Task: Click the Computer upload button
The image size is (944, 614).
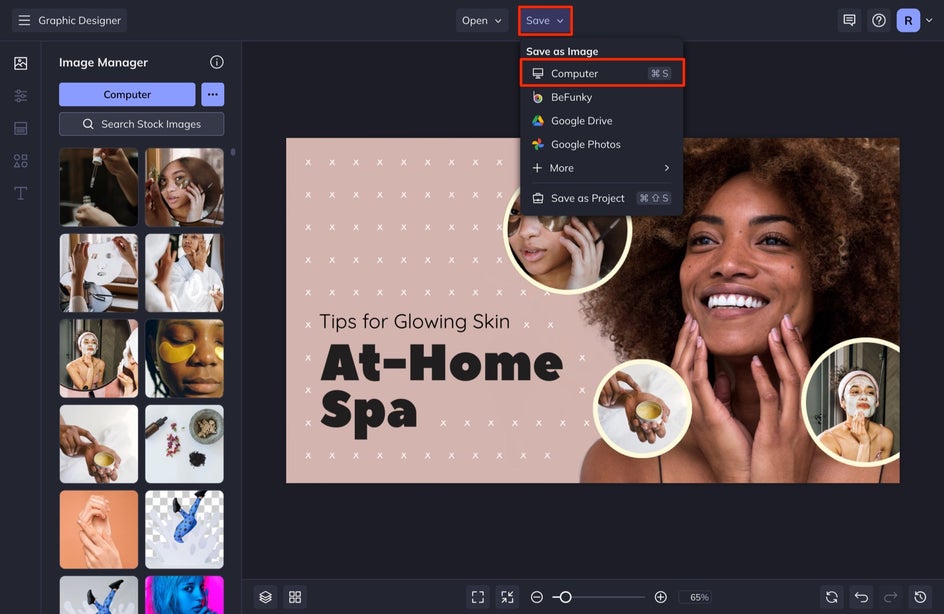Action: (127, 95)
